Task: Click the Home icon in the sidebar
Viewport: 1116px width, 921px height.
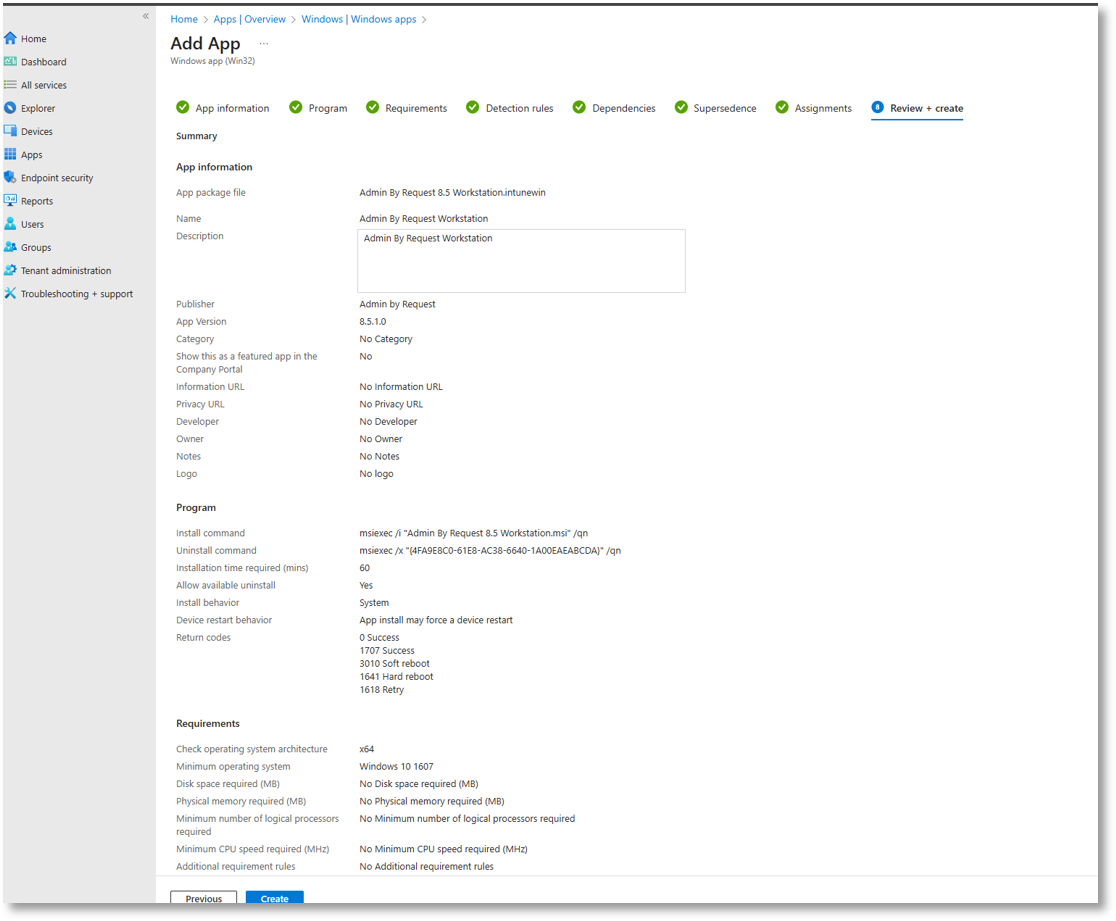Action: click(10, 38)
